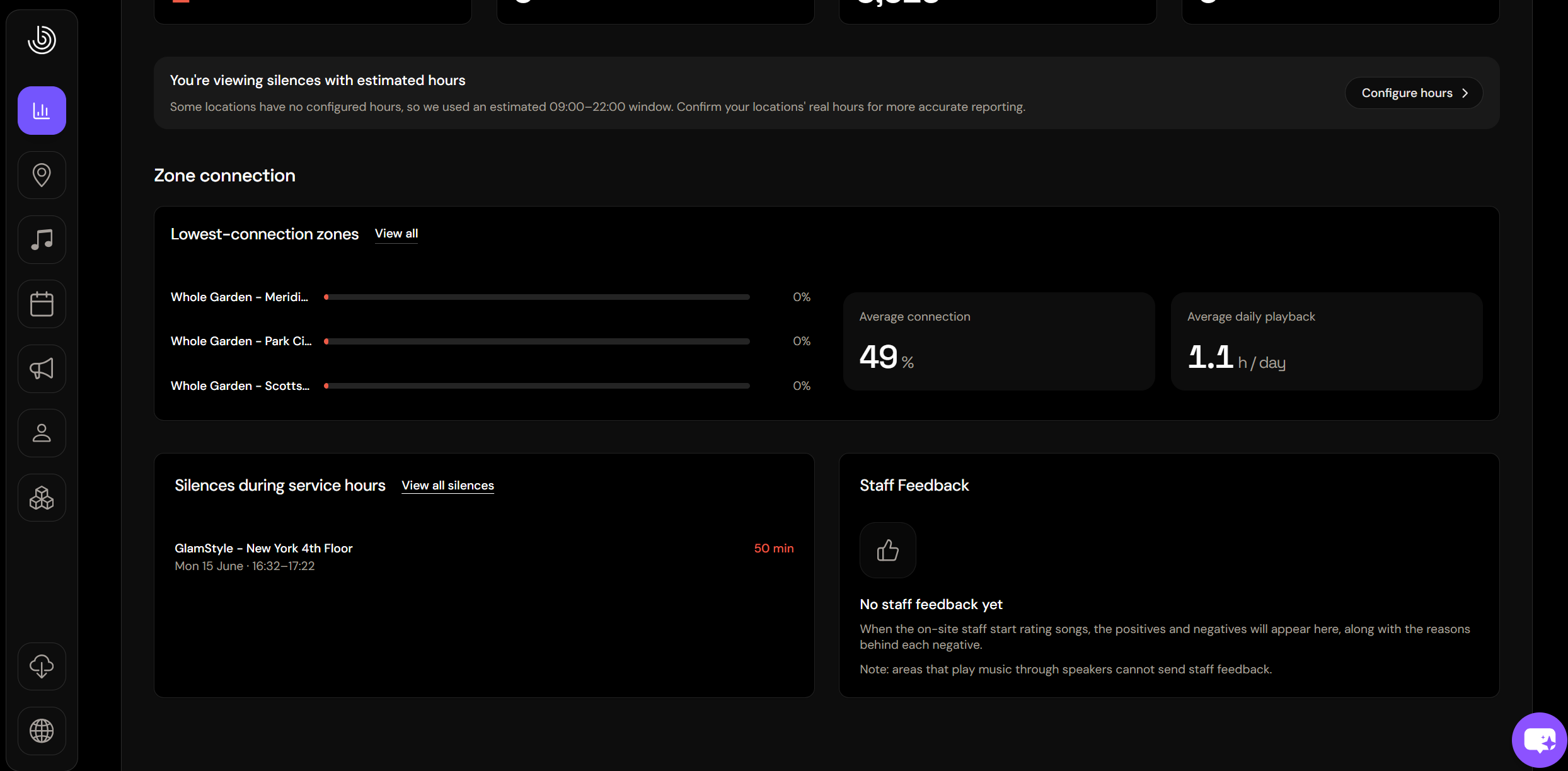Click the globe language icon
The image size is (1568, 771).
pyautogui.click(x=42, y=731)
